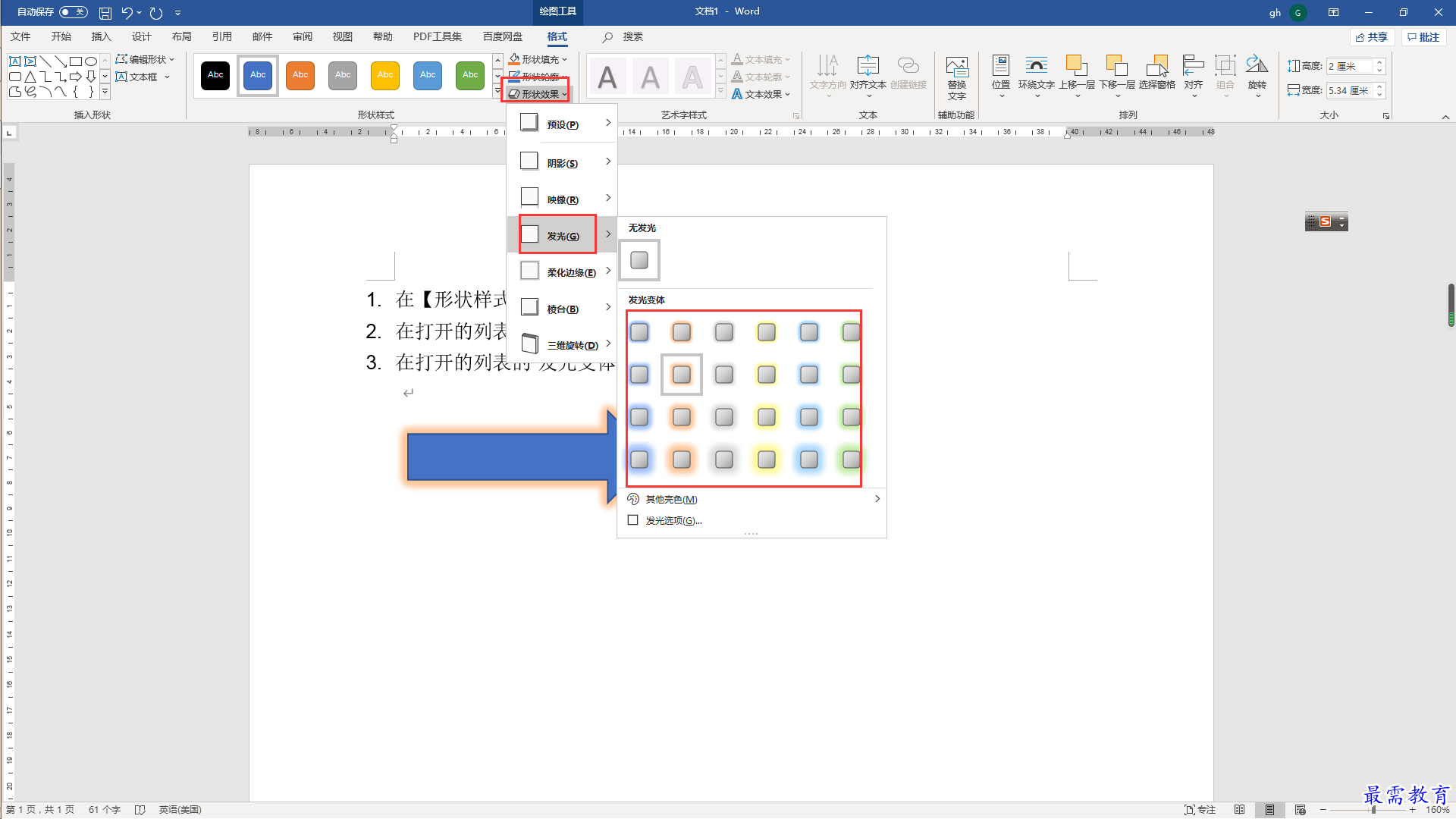
Task: Open the 映像 submenu
Action: coord(562,199)
